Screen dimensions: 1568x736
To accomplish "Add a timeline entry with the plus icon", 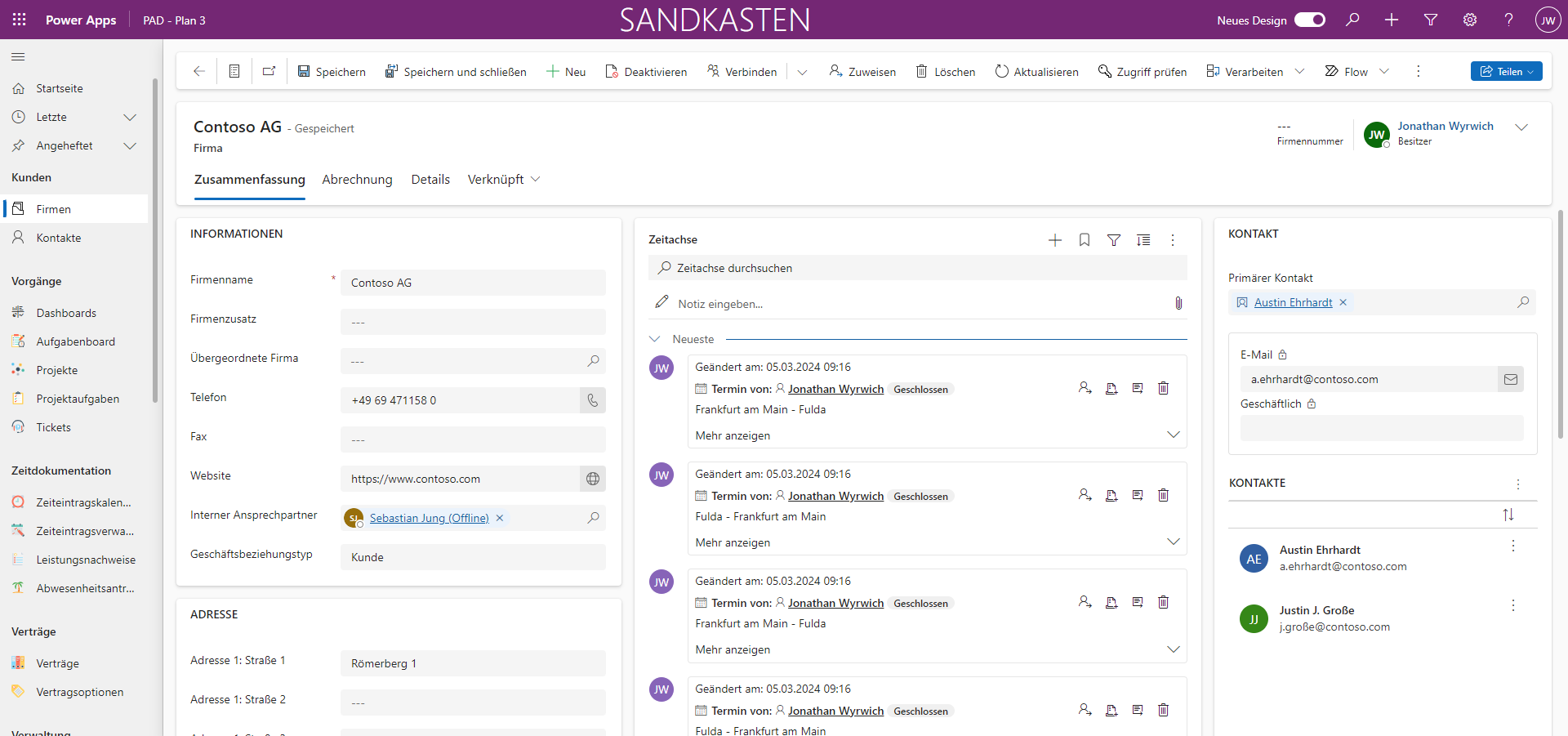I will (x=1055, y=240).
